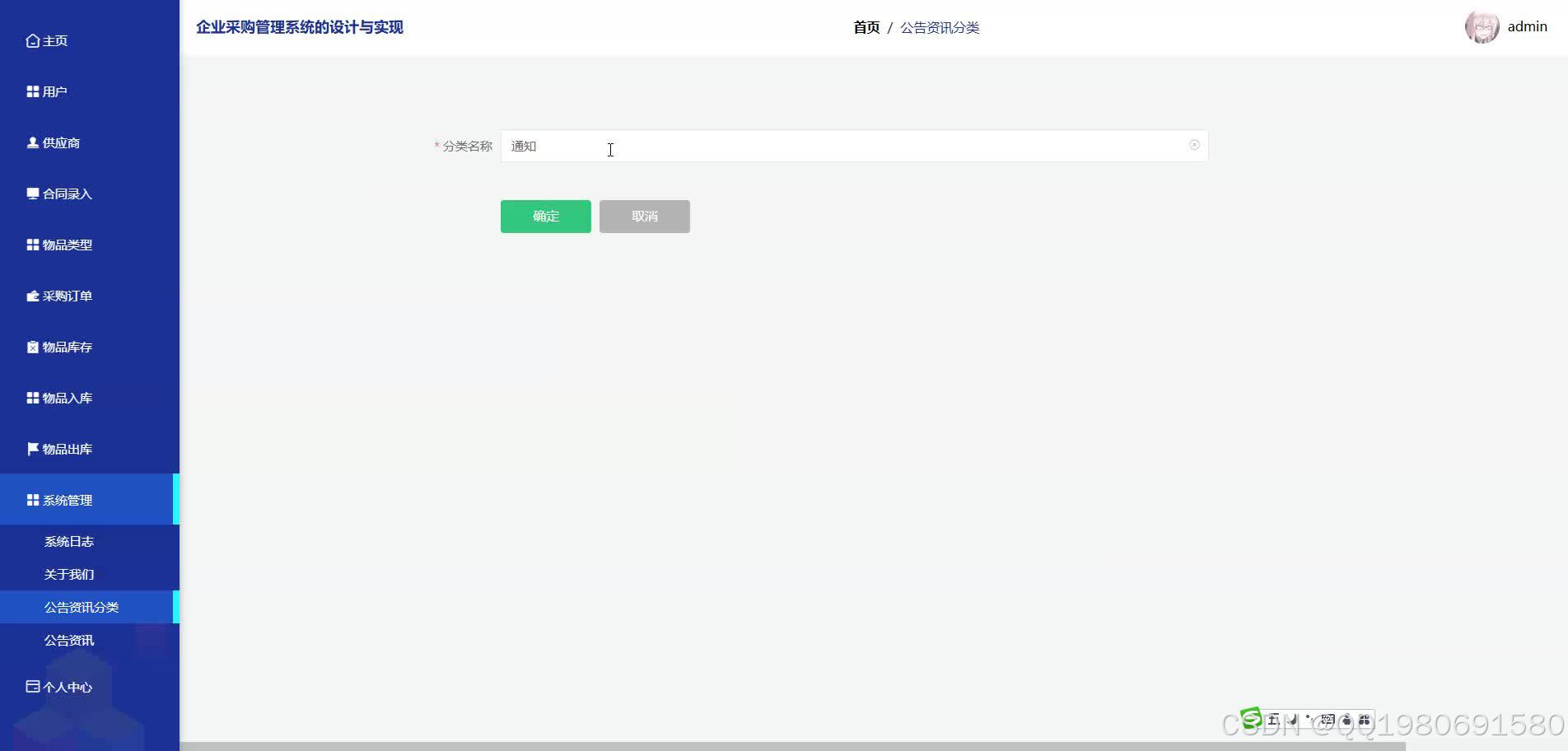Open the soft keyboard icon in IME bar
1568x751 pixels.
tap(1328, 719)
